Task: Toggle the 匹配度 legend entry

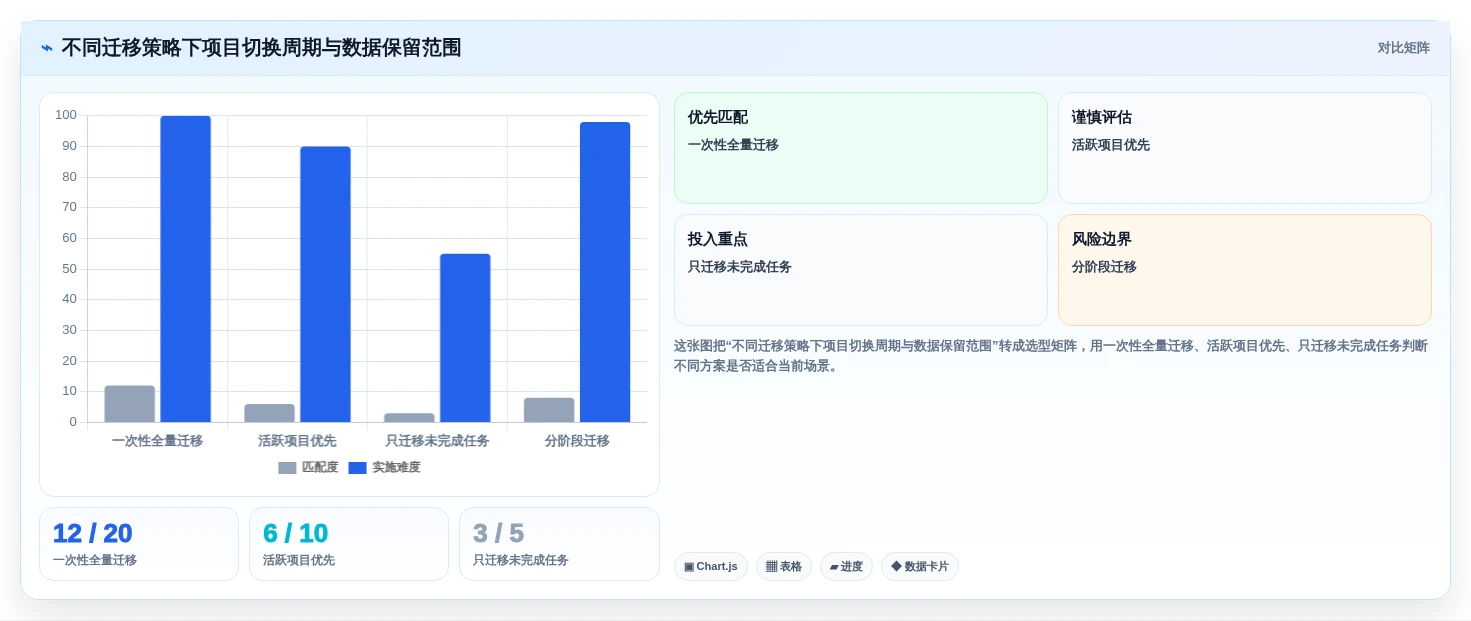Action: [308, 467]
